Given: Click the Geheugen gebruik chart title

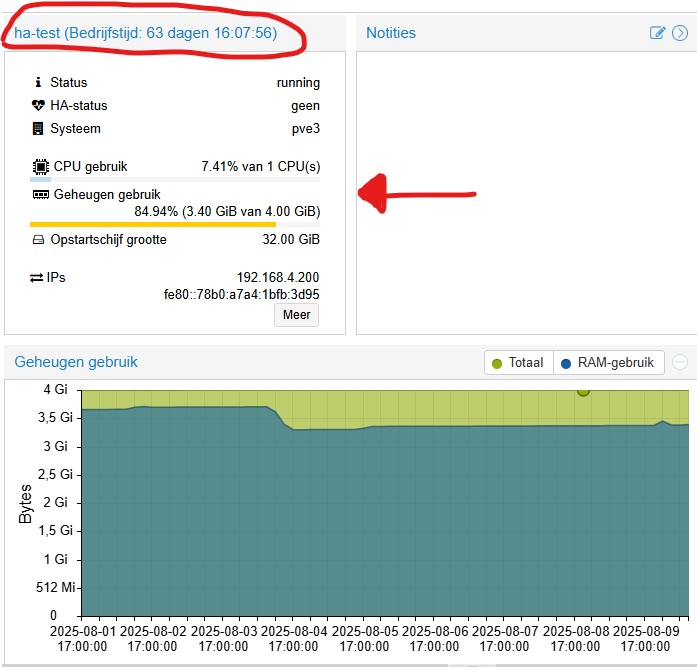Looking at the screenshot, I should [x=76, y=362].
